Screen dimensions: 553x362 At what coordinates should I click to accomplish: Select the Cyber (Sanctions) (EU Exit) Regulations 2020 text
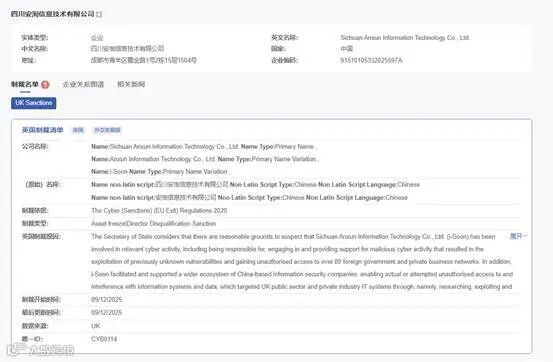(159, 211)
